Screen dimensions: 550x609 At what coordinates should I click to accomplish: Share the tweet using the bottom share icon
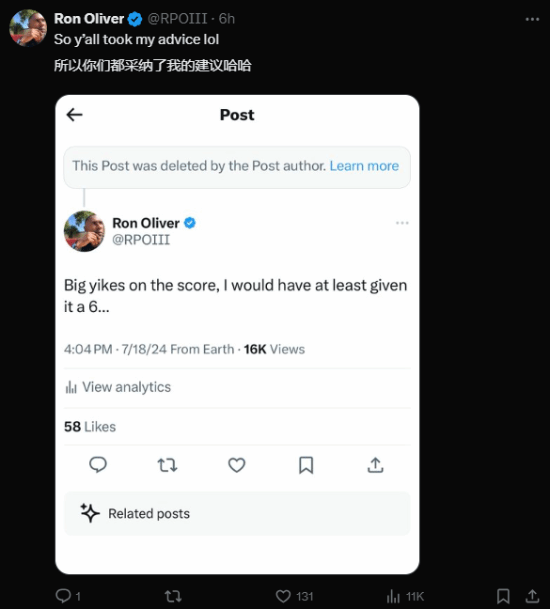(533, 596)
